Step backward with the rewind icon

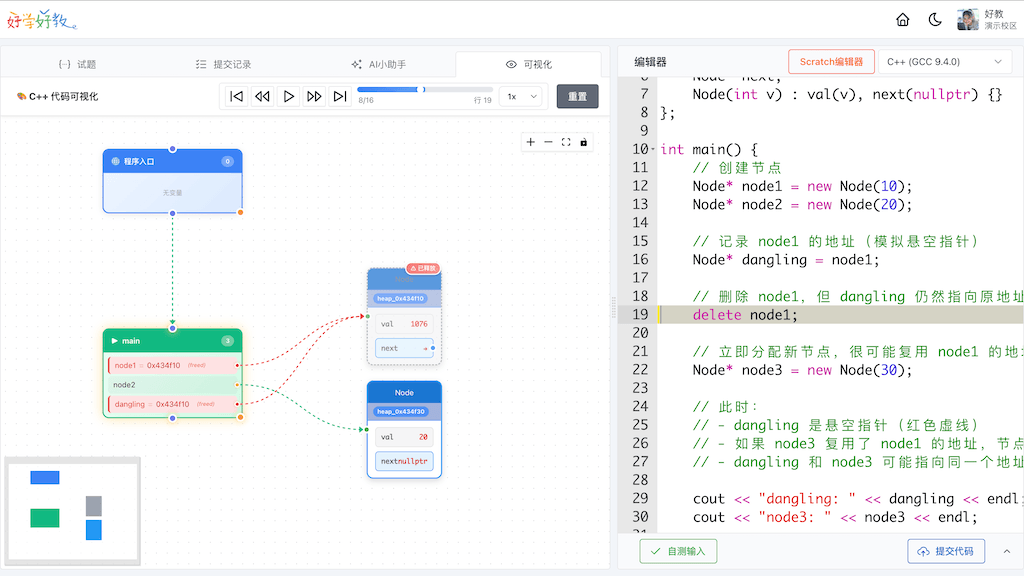coord(262,96)
